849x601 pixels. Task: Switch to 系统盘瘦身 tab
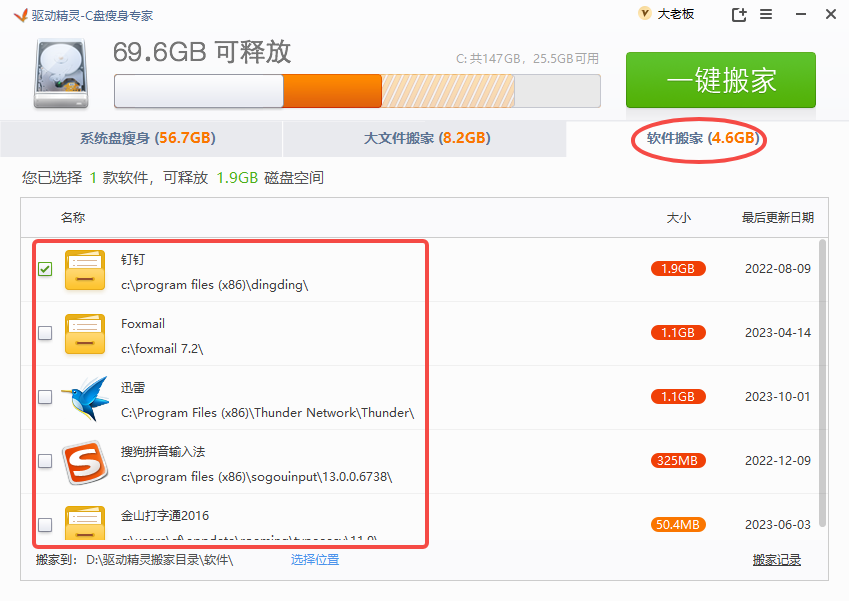(x=141, y=138)
